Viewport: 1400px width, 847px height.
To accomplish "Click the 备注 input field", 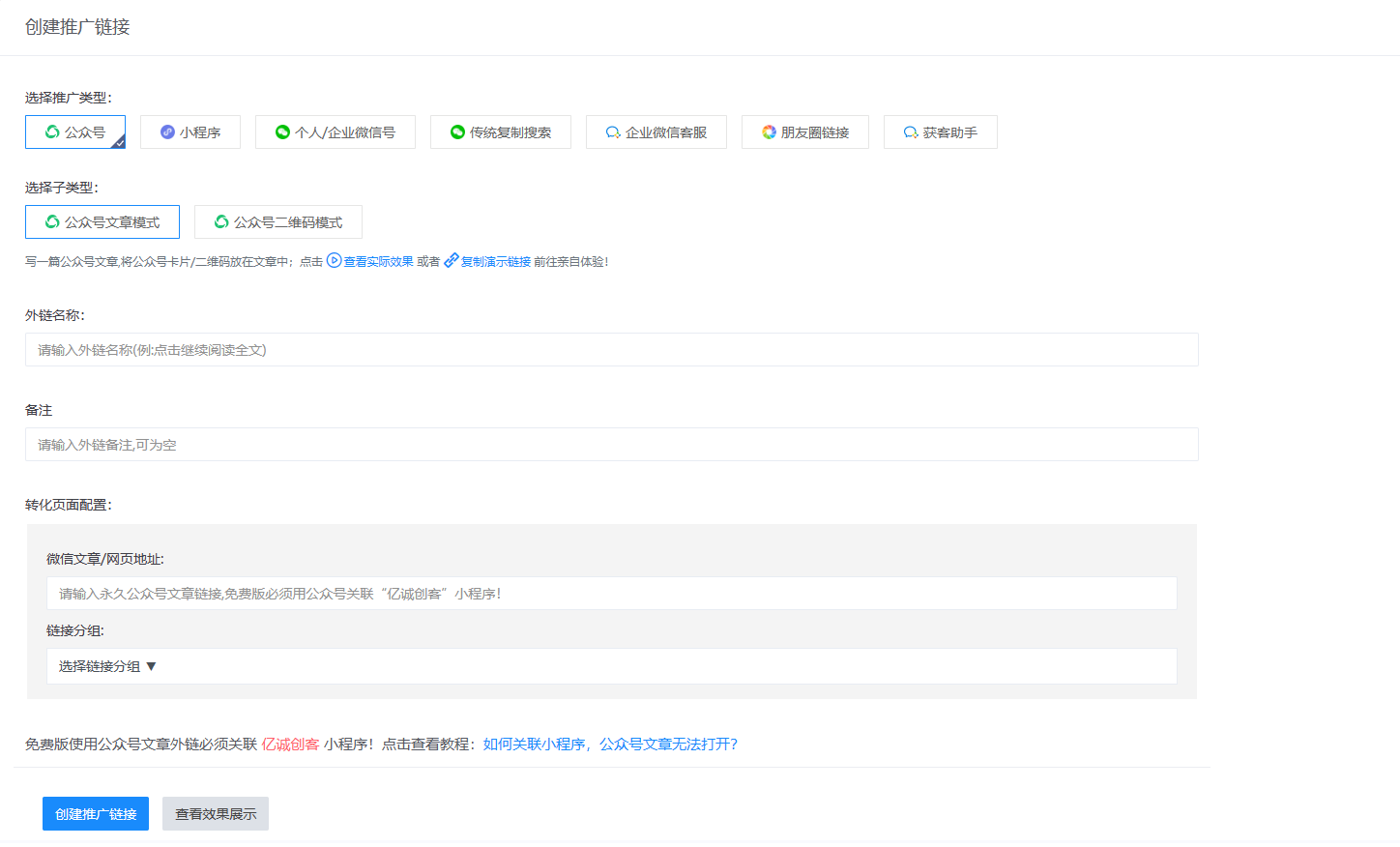I will point(612,444).
